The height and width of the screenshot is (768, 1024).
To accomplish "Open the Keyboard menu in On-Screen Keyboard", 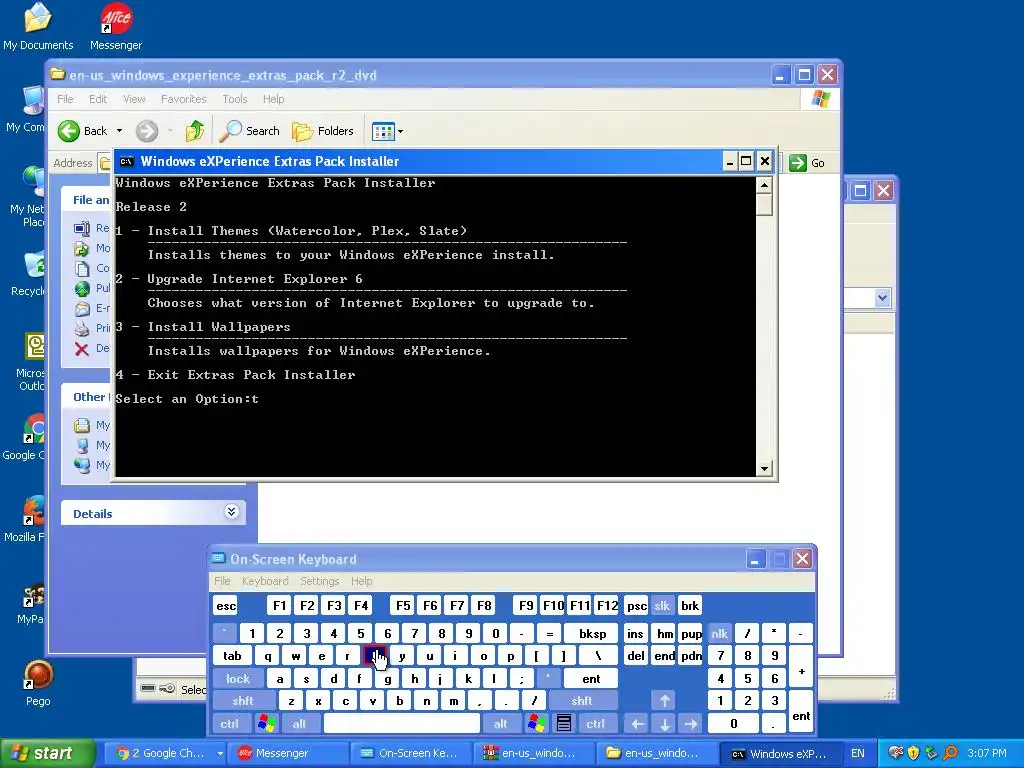I will tap(264, 581).
